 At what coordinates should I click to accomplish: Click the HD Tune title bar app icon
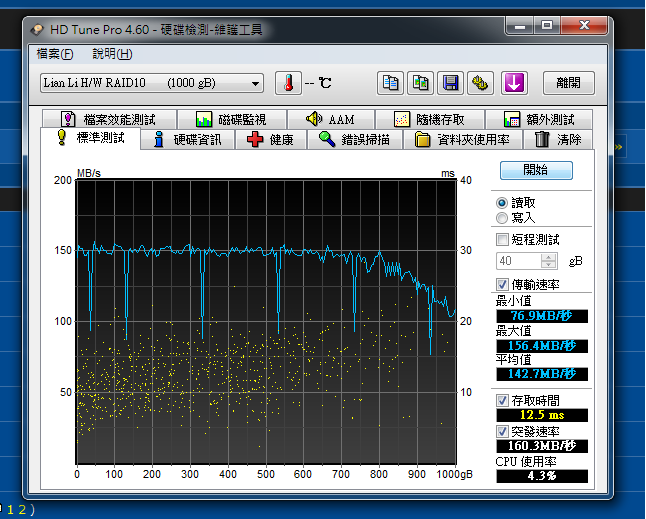click(x=37, y=30)
